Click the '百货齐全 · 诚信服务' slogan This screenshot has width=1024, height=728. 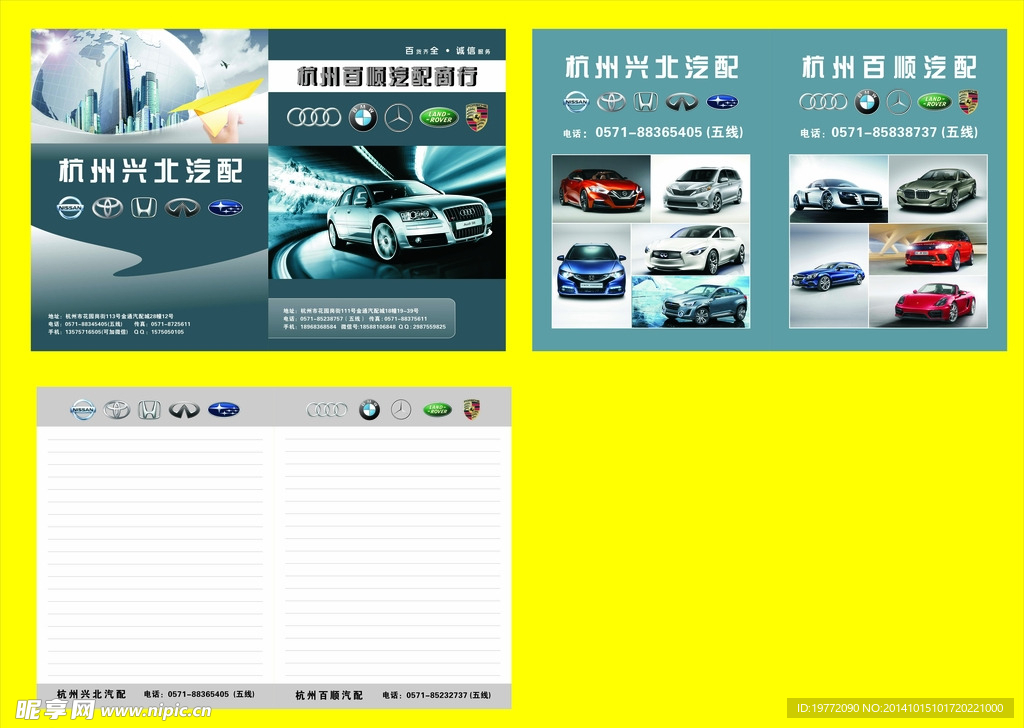(447, 51)
